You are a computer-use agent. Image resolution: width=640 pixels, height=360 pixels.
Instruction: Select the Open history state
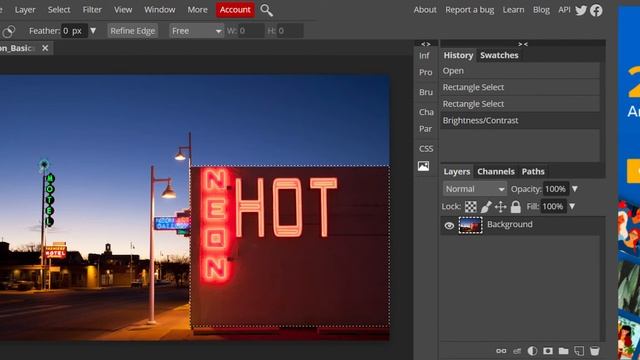coord(520,71)
